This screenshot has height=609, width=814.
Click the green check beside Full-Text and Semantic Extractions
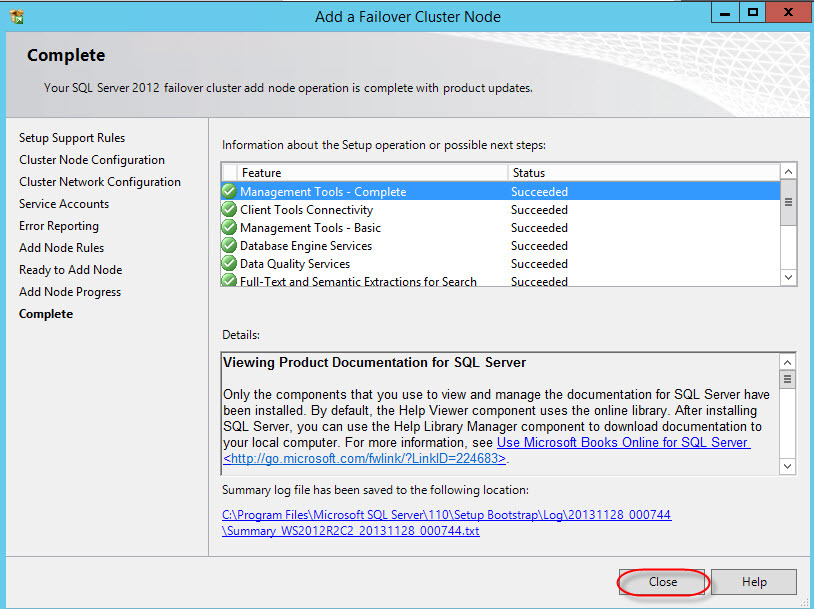(230, 281)
